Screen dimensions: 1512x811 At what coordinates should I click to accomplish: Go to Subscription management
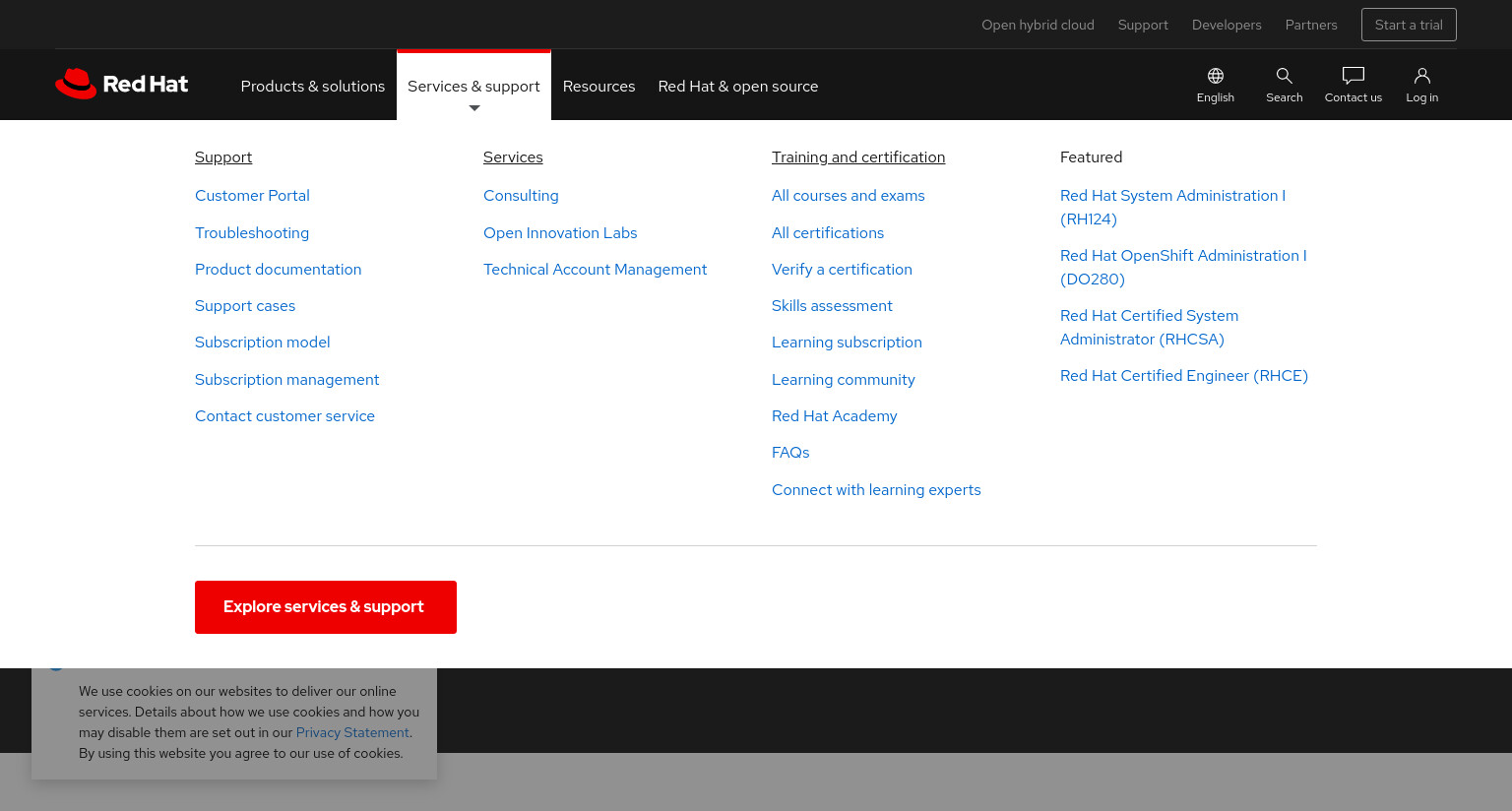point(287,380)
